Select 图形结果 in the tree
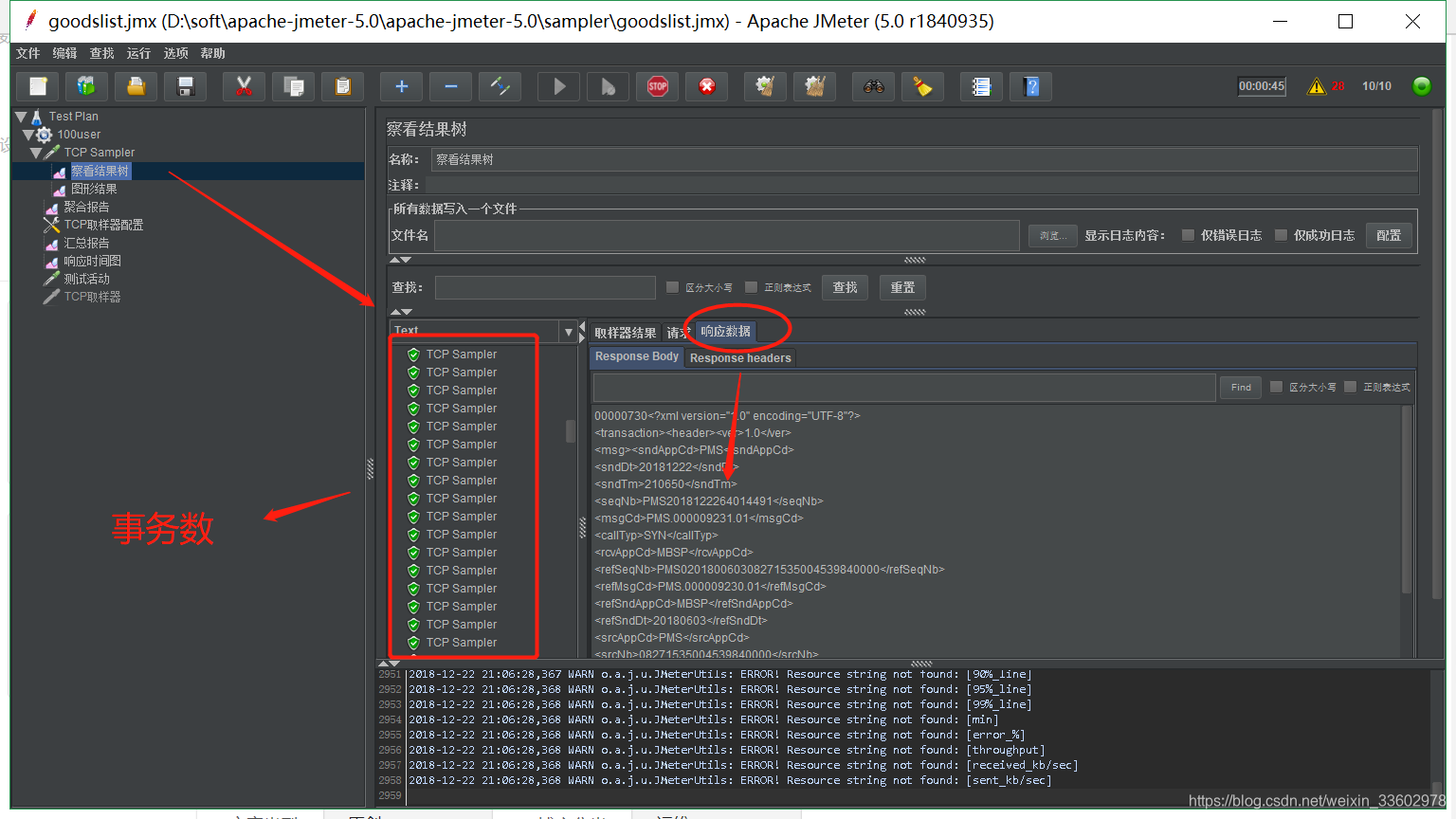The height and width of the screenshot is (819, 1456). [x=94, y=189]
